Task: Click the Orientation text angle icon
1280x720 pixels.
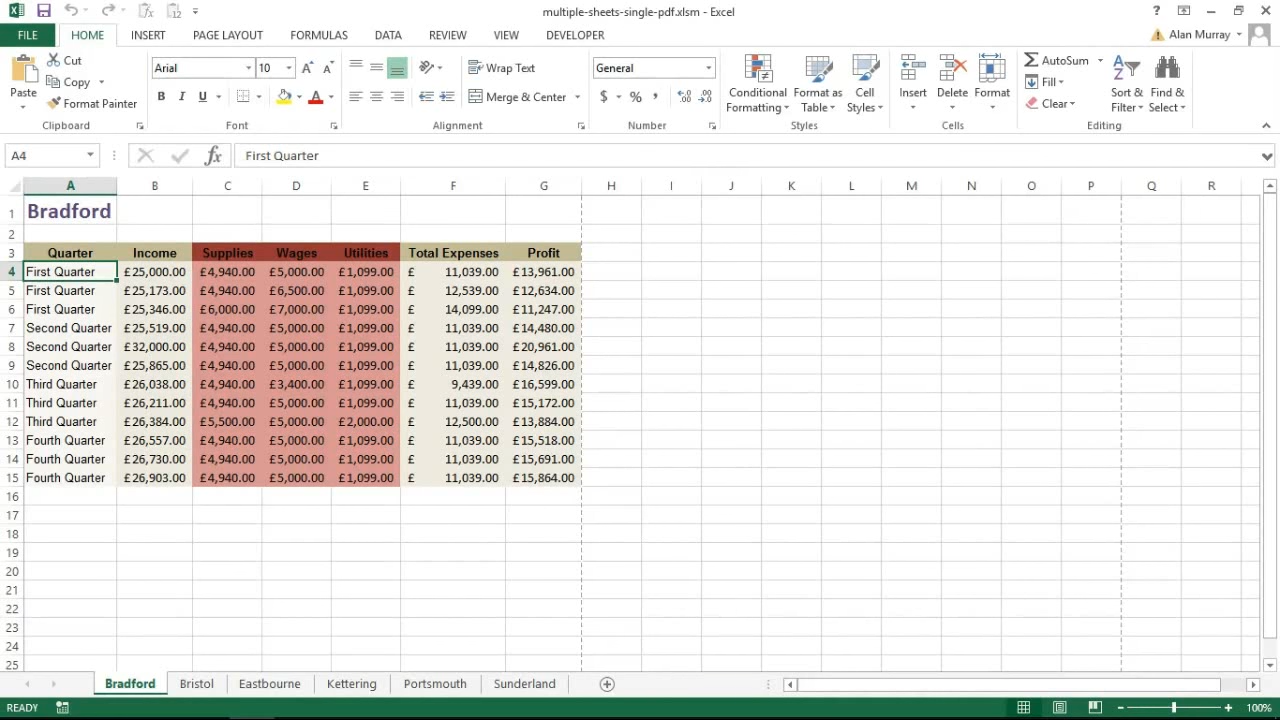Action: tap(427, 68)
